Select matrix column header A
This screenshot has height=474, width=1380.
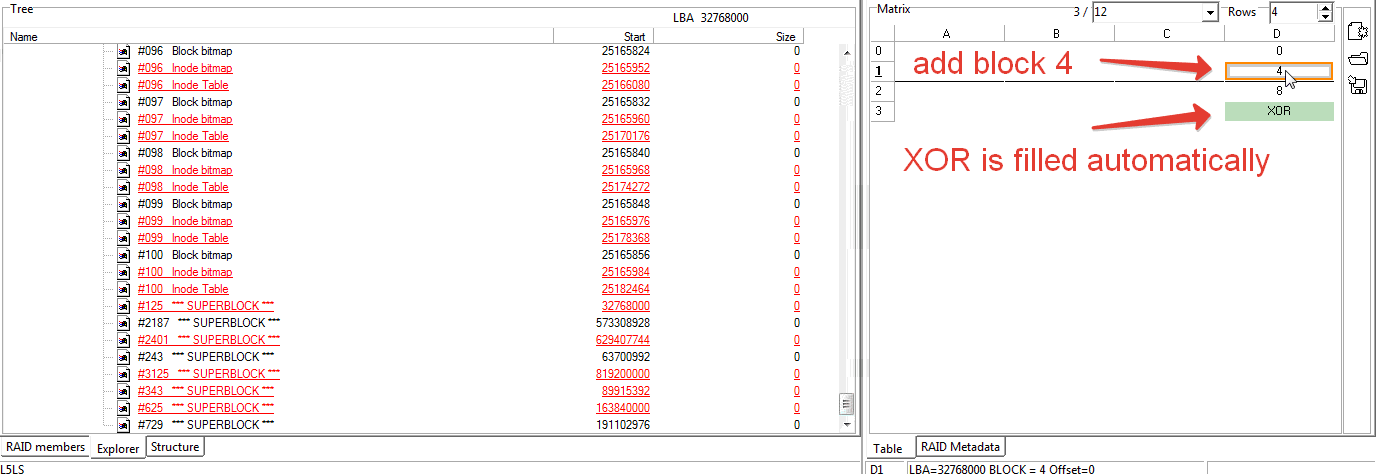[x=948, y=34]
